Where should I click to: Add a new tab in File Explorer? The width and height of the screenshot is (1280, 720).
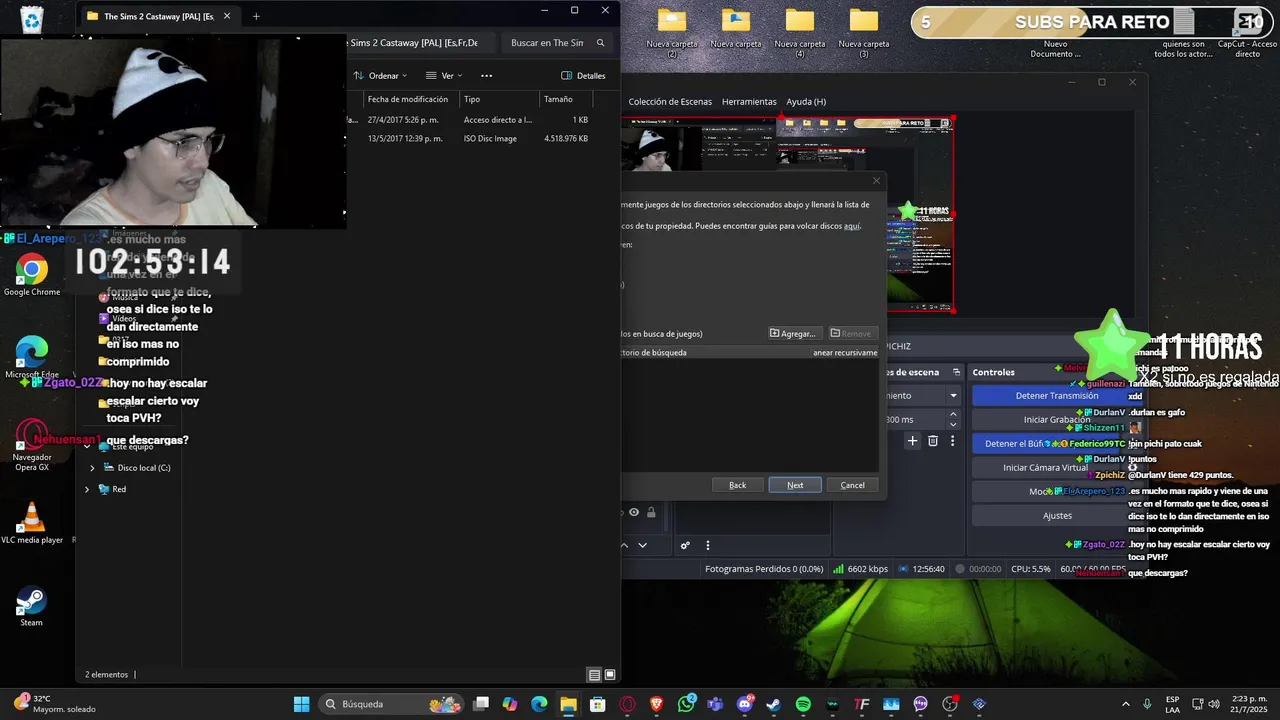point(256,16)
